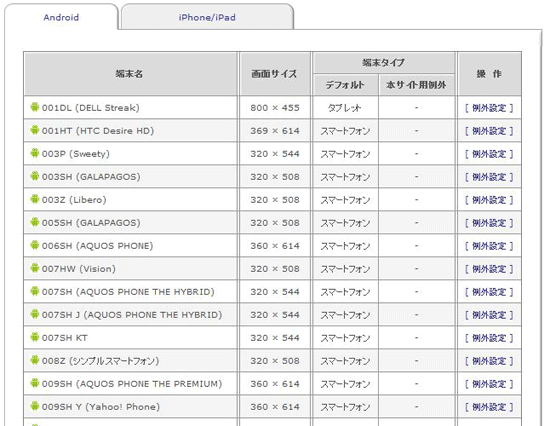550x426 pixels.
Task: Open 例外設定 for 009SH (AQUOS PHONE THE PREMIUM)
Action: 489,384
